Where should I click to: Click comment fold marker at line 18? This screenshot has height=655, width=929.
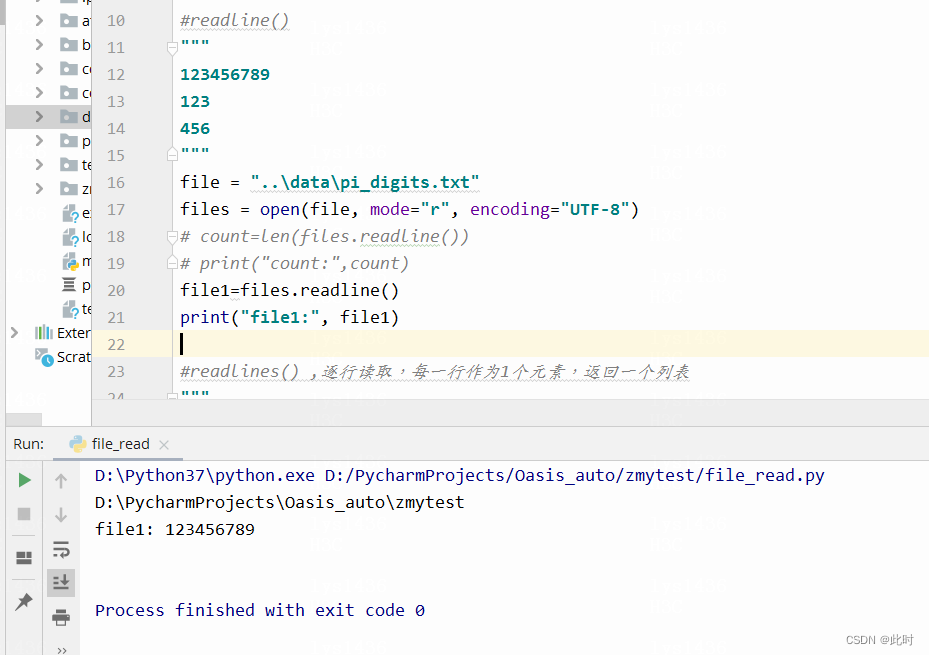(172, 237)
